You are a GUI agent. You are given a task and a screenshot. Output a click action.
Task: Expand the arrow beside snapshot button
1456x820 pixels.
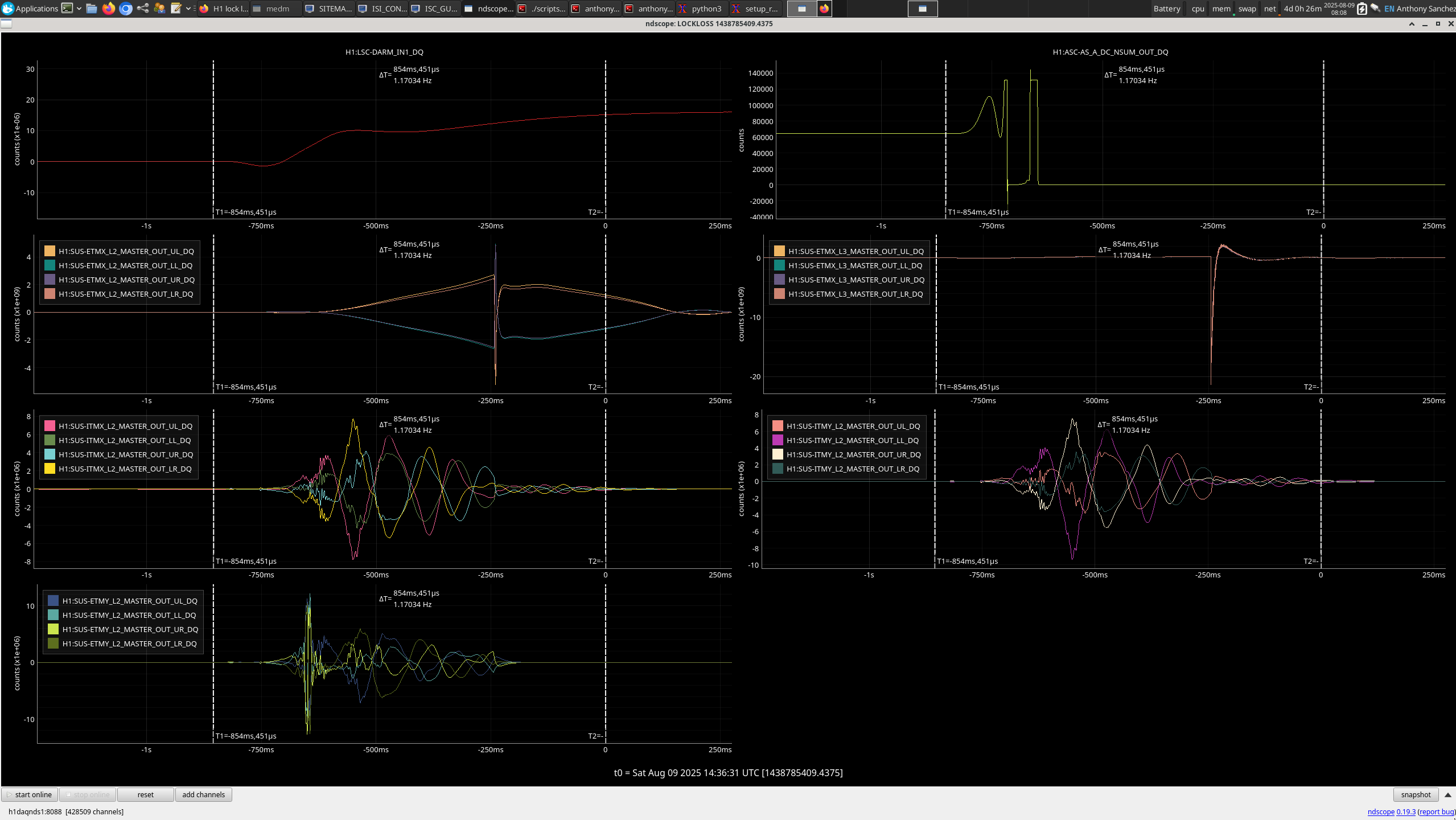coord(1447,794)
